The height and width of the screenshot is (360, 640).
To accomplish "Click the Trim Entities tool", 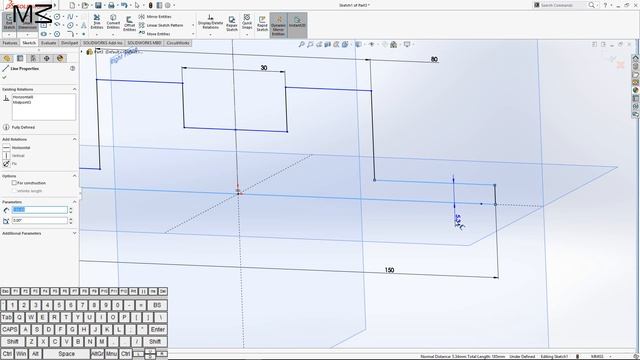I will [97, 22].
